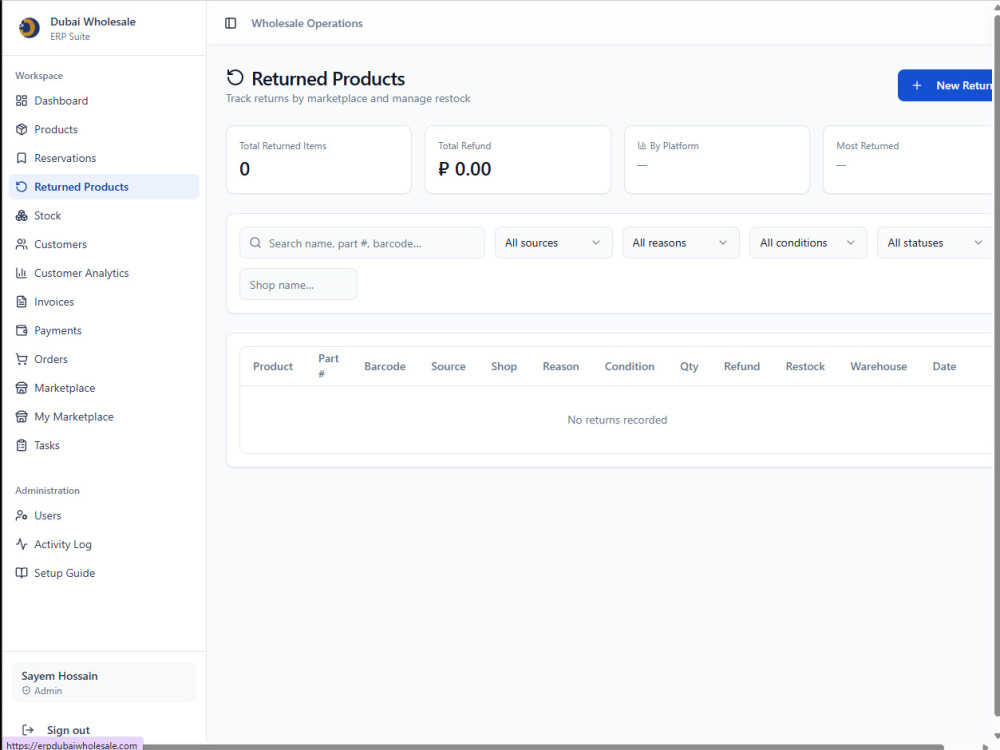
Task: Click the Orders cart icon
Action: 22,359
